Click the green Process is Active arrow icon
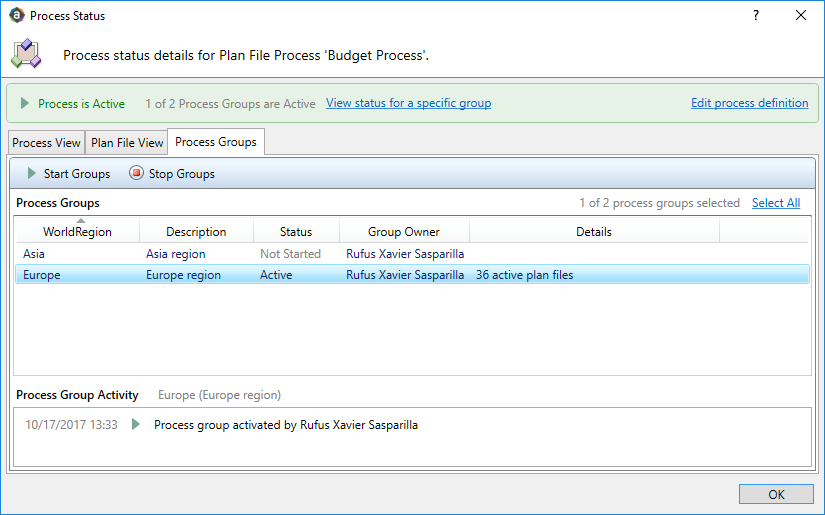The image size is (825, 515). coord(24,103)
